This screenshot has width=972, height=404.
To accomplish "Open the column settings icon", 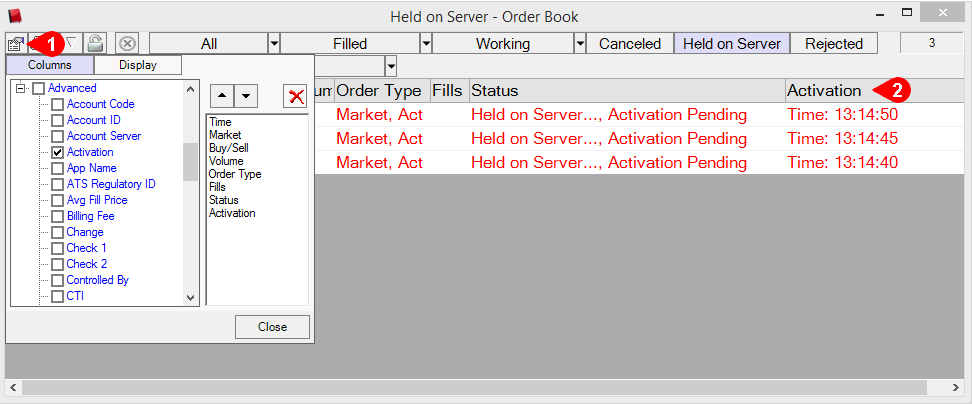I will coord(16,43).
